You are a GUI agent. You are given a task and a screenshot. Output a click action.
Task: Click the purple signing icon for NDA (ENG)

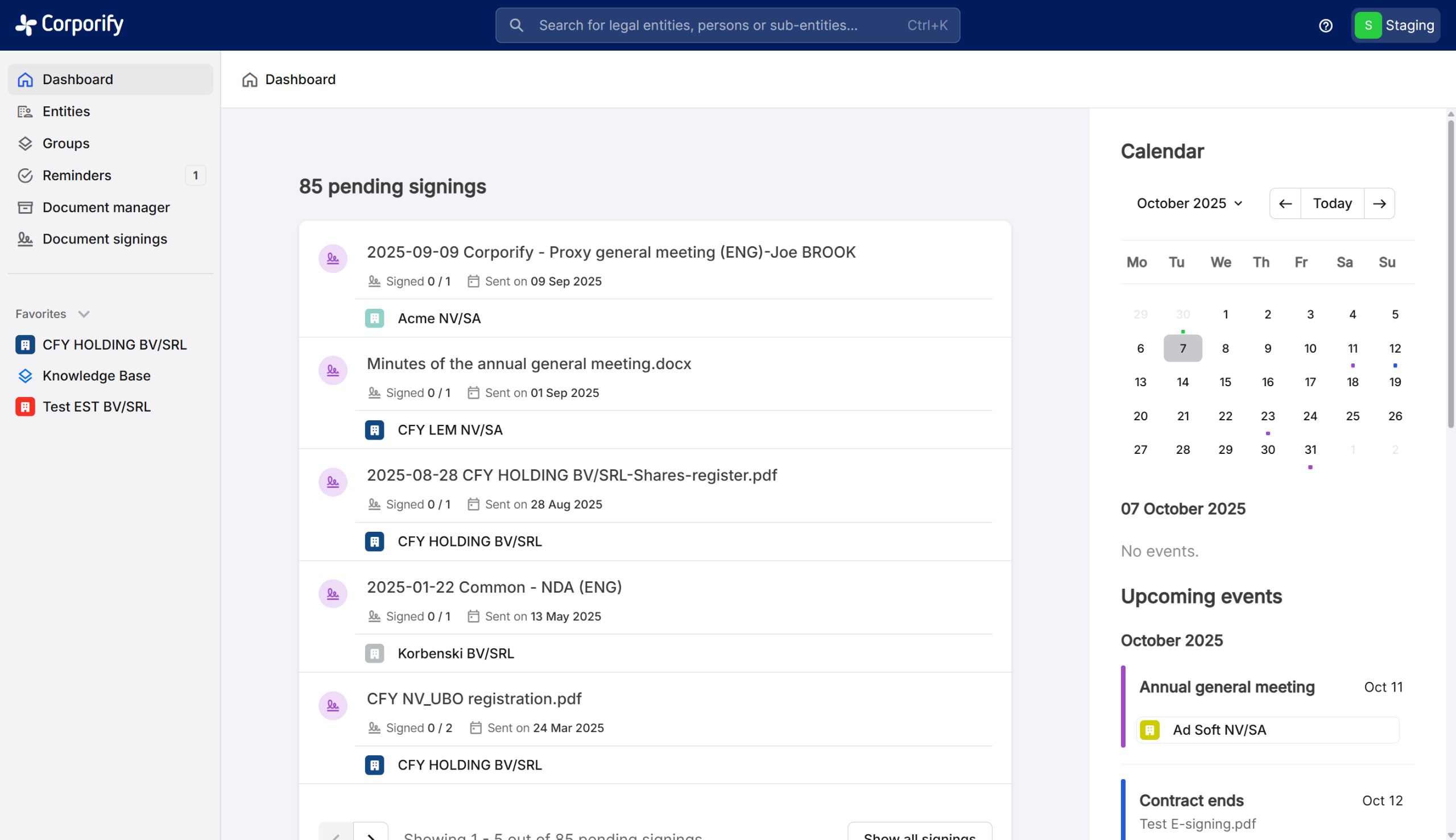click(x=333, y=594)
